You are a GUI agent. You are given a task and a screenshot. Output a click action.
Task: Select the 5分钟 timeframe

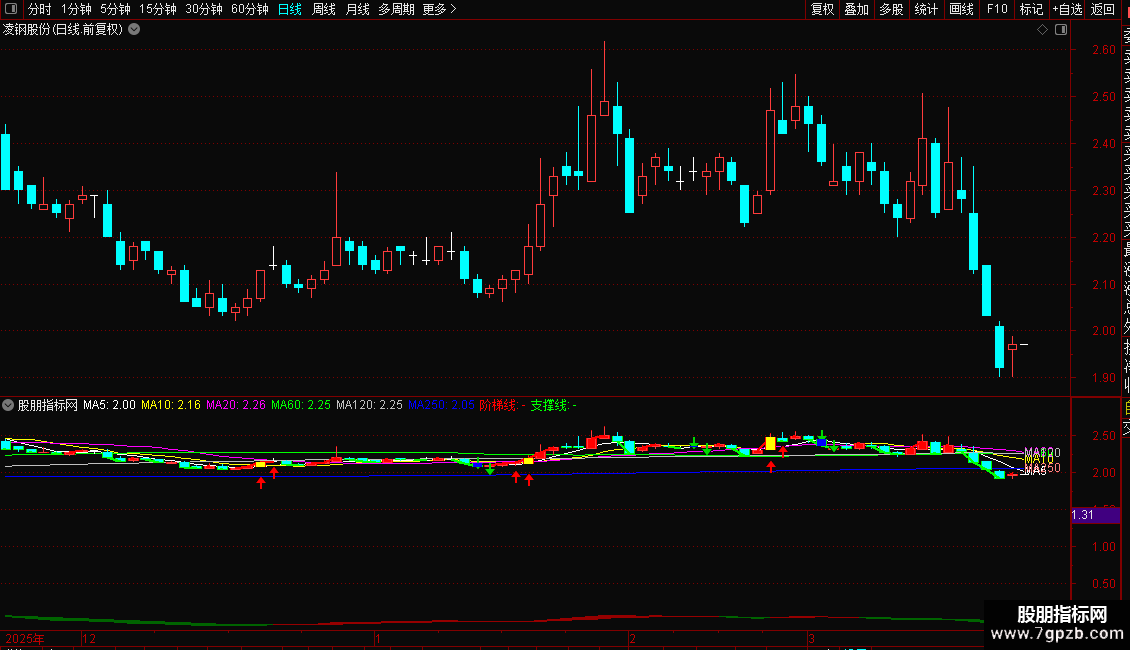(115, 9)
